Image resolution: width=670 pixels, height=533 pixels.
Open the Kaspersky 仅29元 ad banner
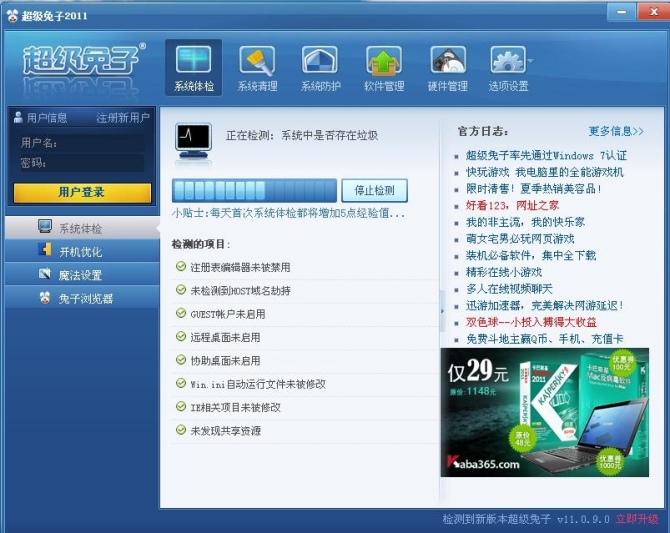point(545,412)
